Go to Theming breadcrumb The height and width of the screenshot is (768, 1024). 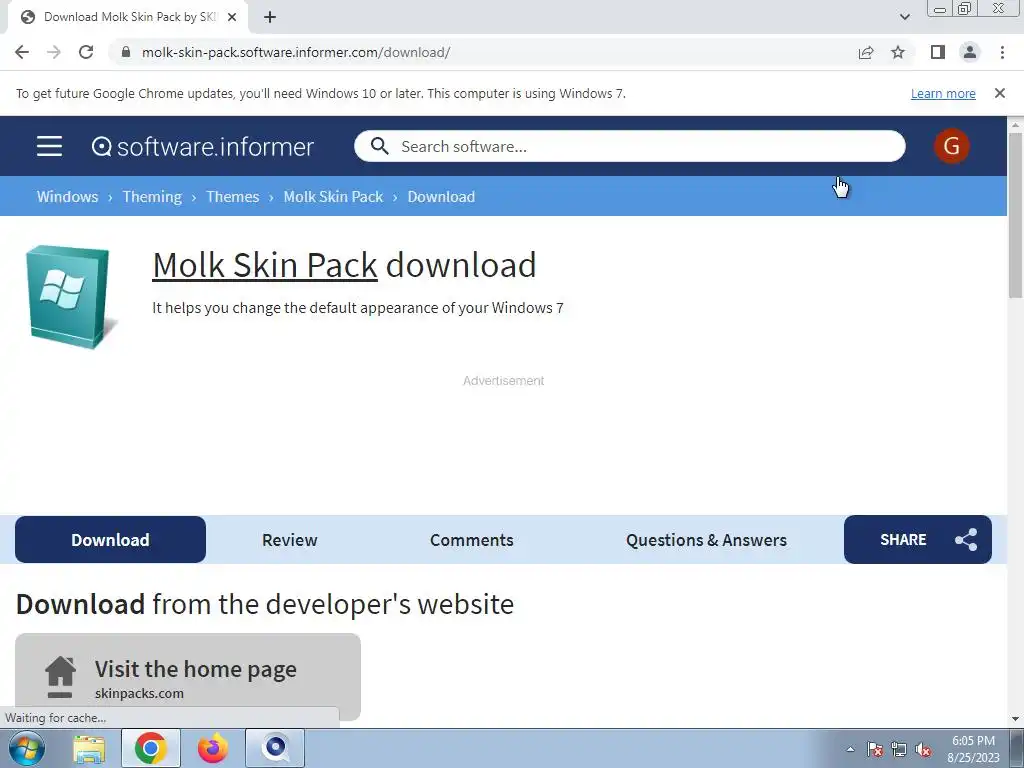click(x=152, y=197)
